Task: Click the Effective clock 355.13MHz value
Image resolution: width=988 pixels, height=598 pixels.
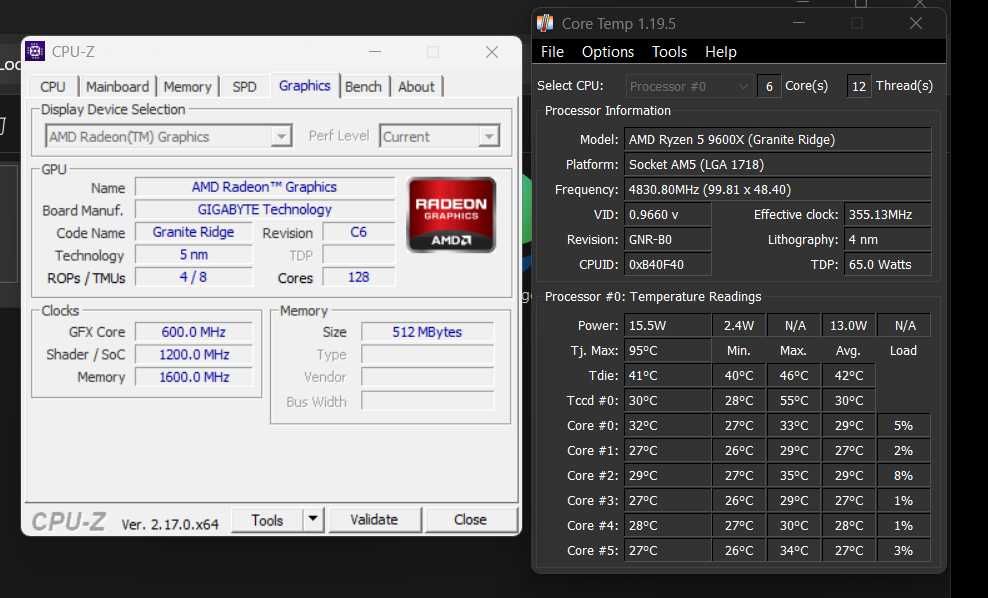Action: tap(888, 215)
